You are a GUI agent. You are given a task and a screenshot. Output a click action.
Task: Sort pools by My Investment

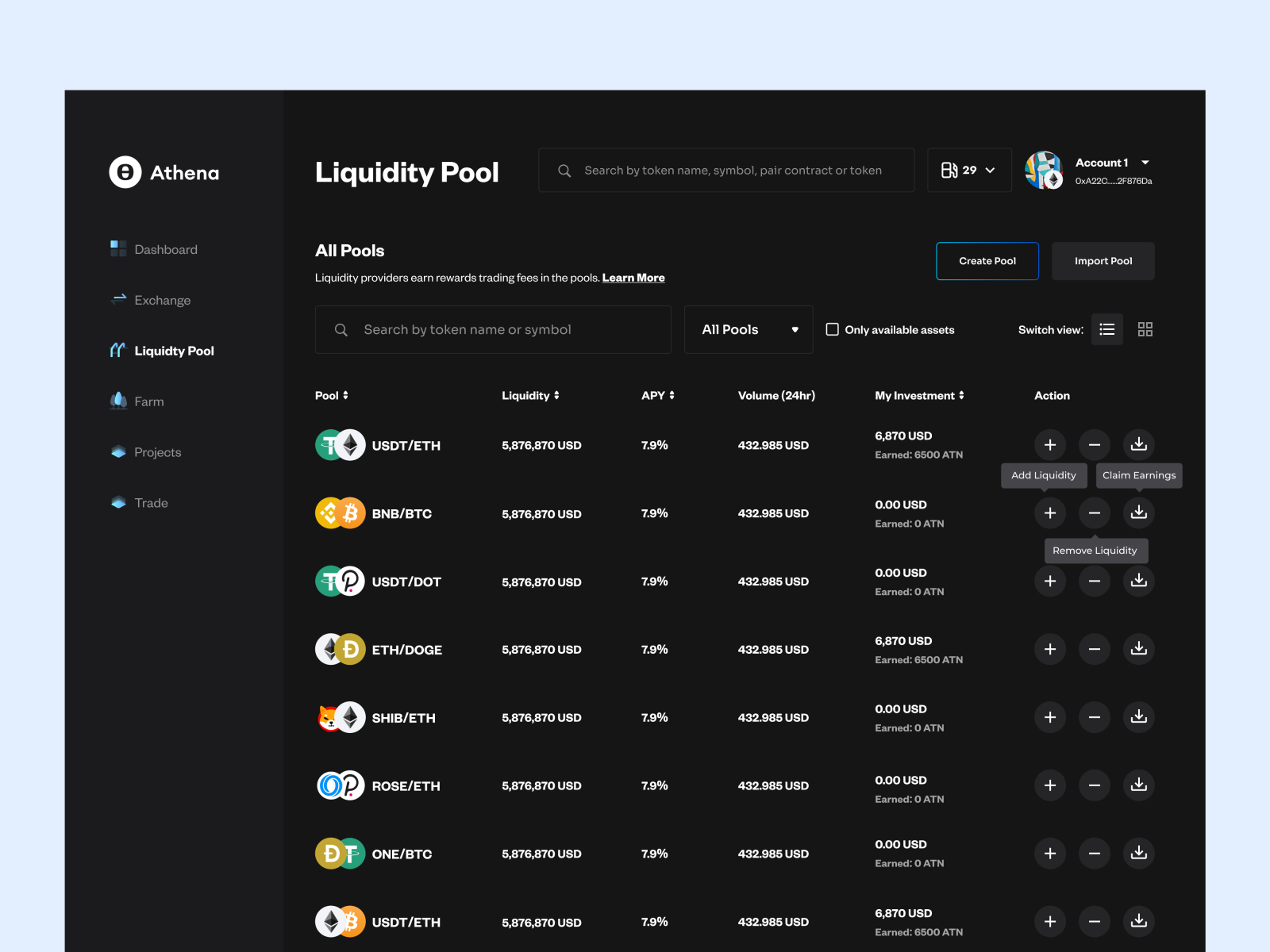pos(918,395)
